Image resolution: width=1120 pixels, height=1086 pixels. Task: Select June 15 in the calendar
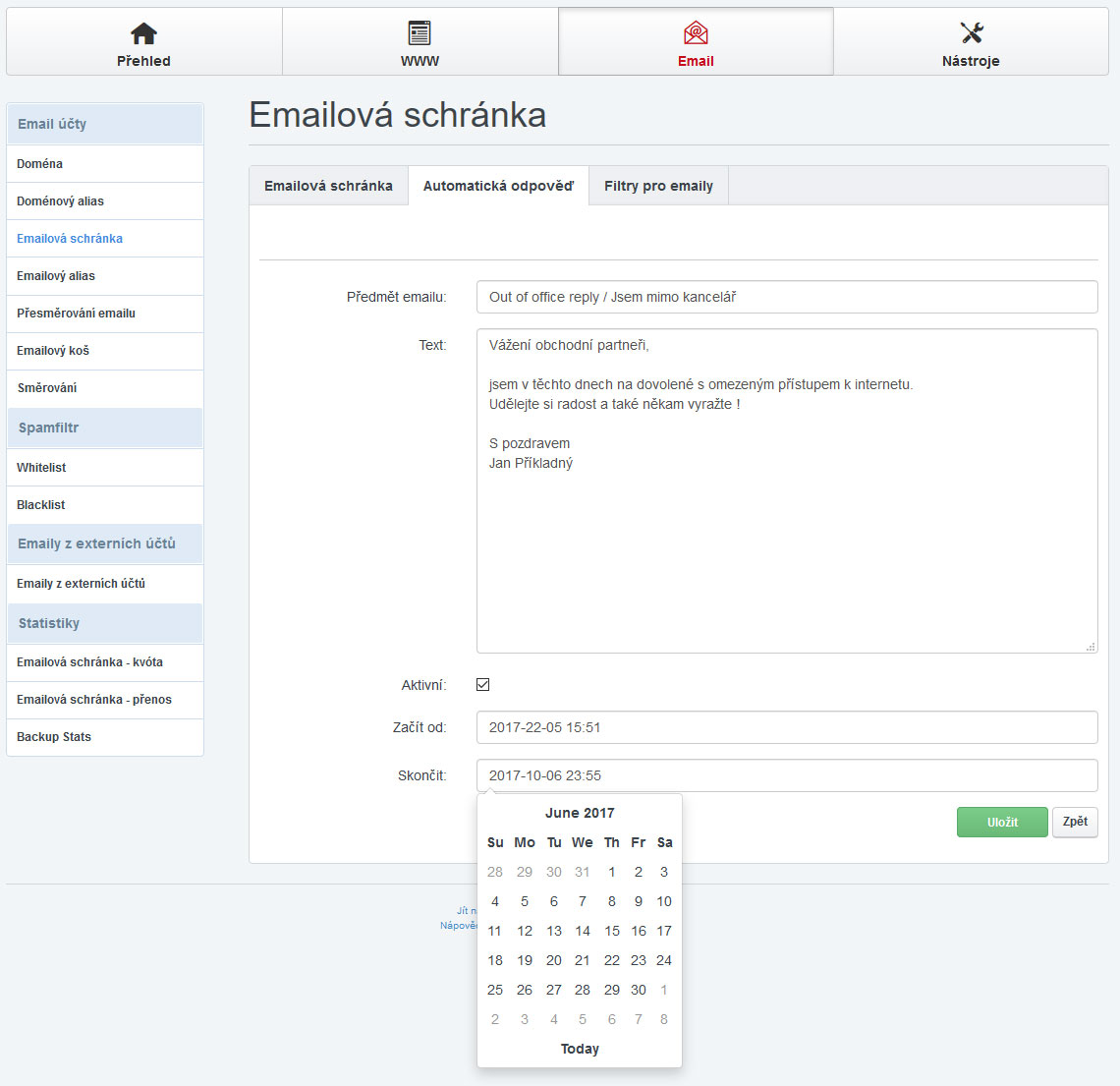click(x=611, y=931)
